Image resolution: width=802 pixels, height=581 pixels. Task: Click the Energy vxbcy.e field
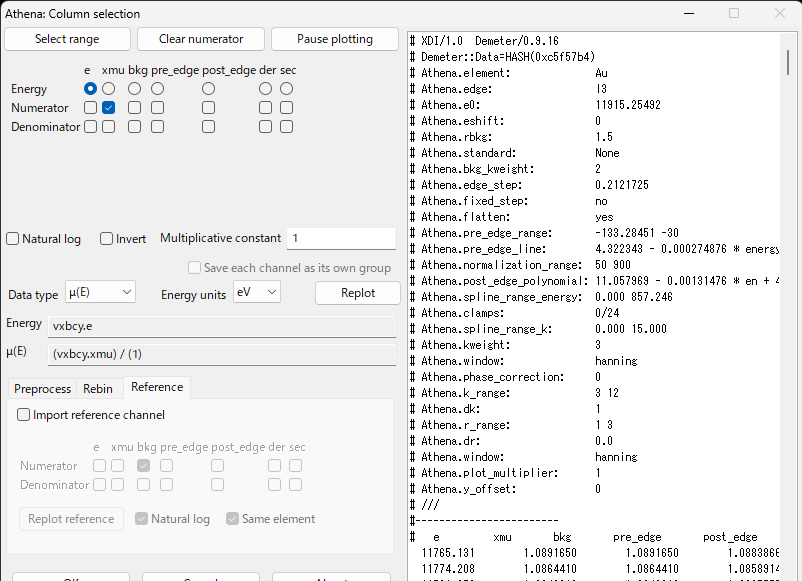click(222, 326)
